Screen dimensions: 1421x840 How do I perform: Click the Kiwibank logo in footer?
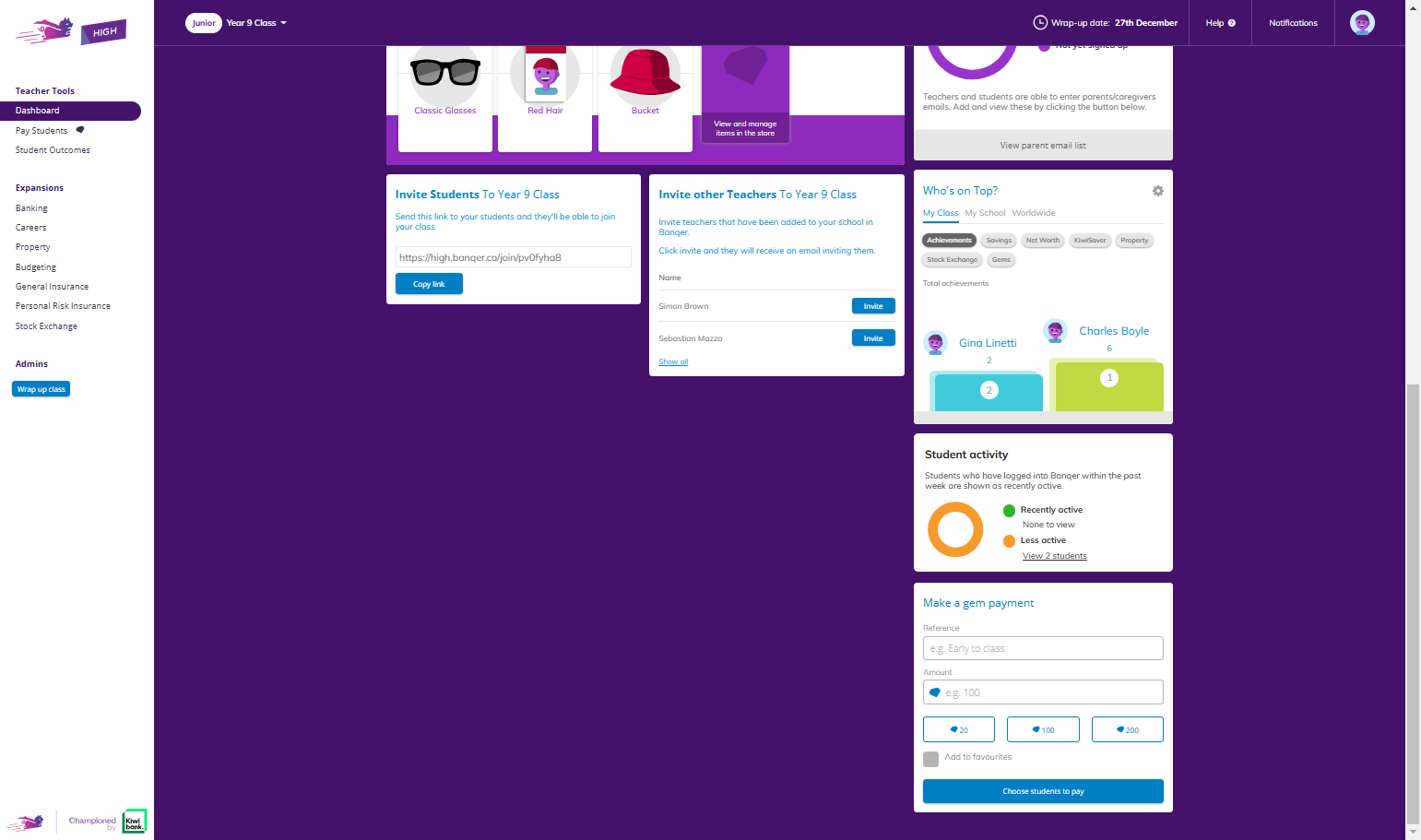click(135, 822)
